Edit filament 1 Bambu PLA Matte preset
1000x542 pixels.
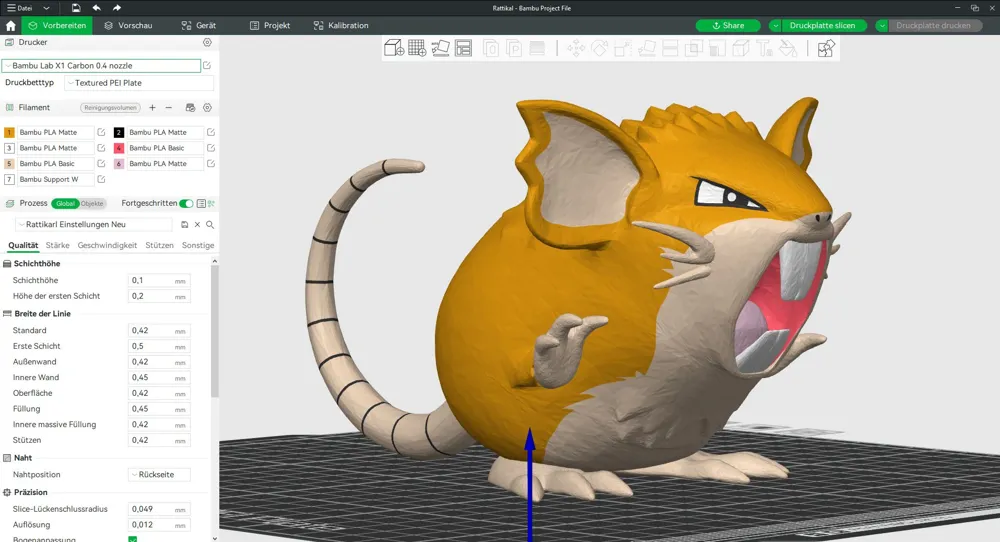pyautogui.click(x=101, y=132)
